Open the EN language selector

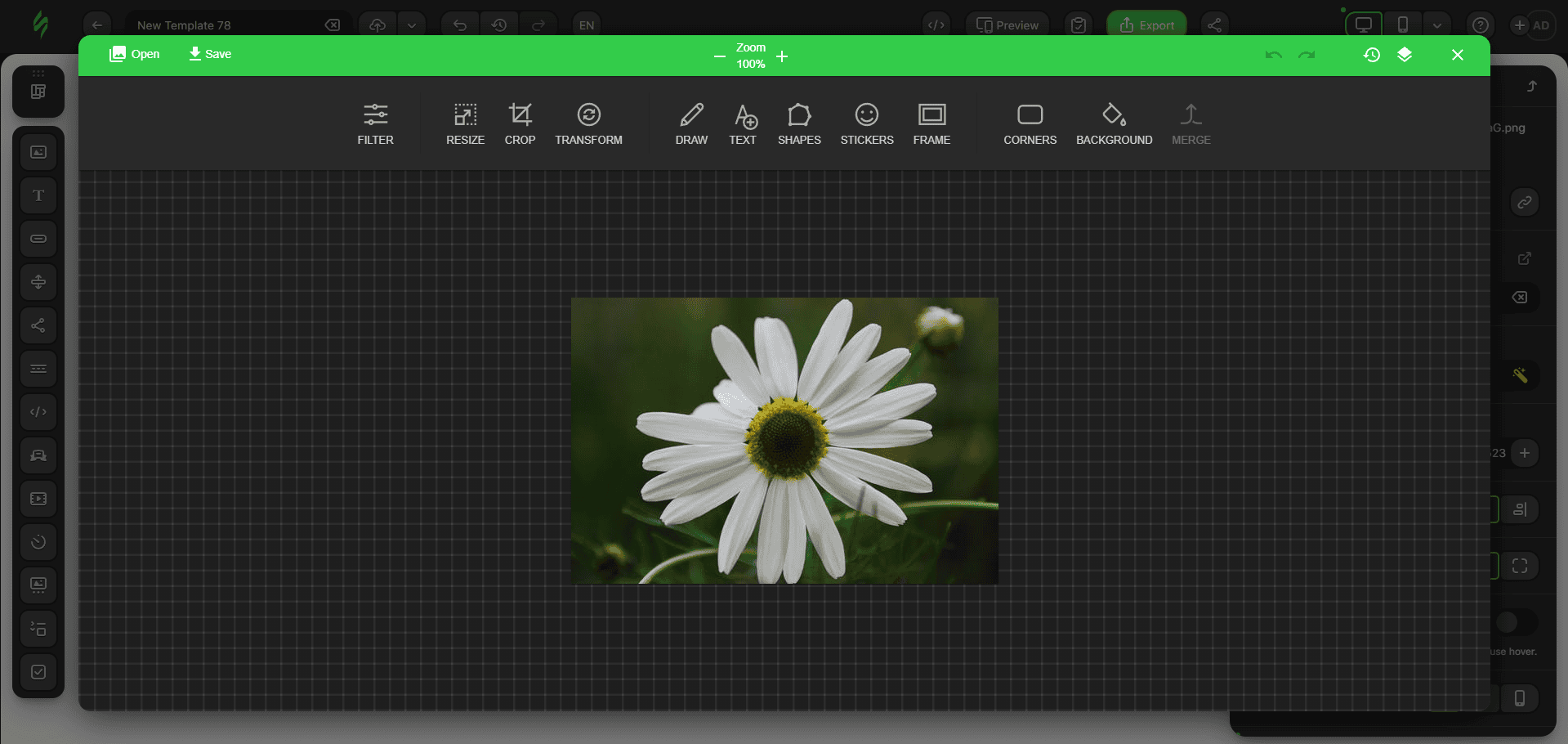pos(586,25)
